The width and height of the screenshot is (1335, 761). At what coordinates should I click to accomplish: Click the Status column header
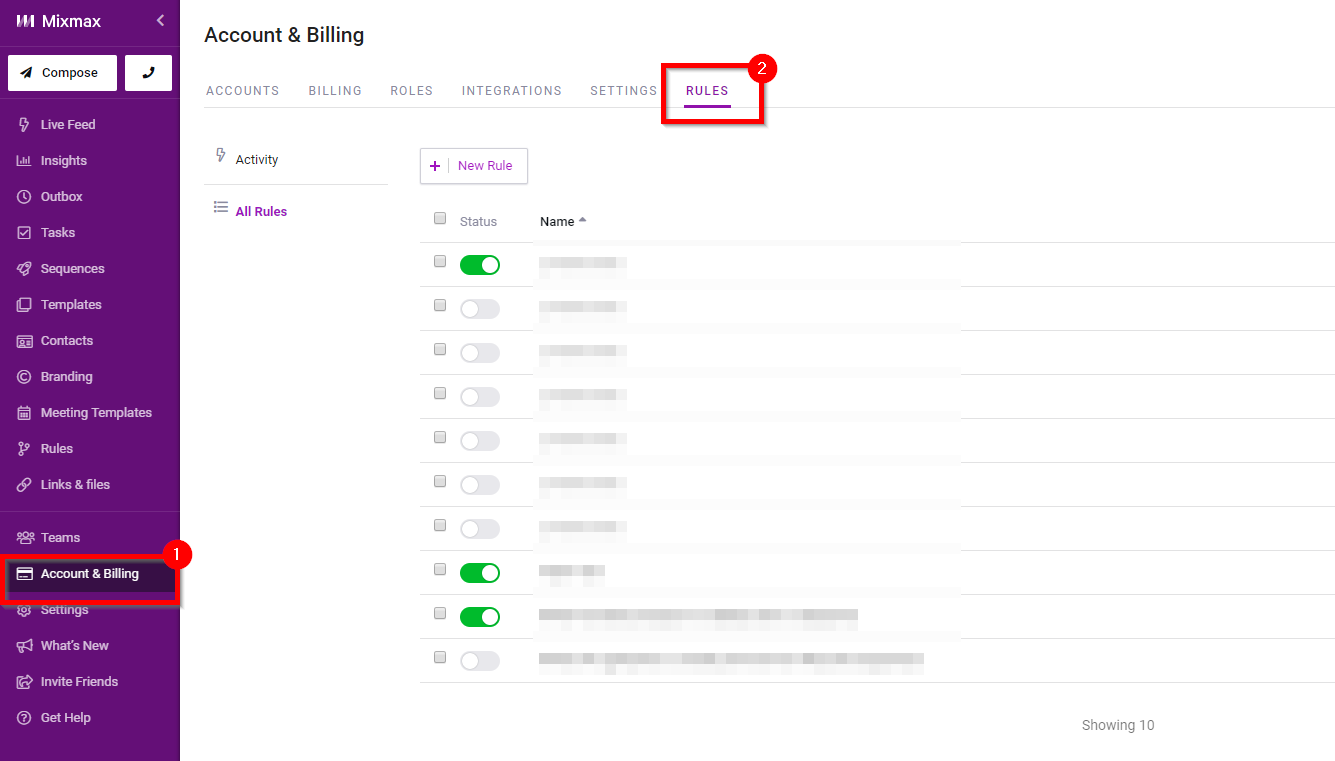click(x=478, y=222)
